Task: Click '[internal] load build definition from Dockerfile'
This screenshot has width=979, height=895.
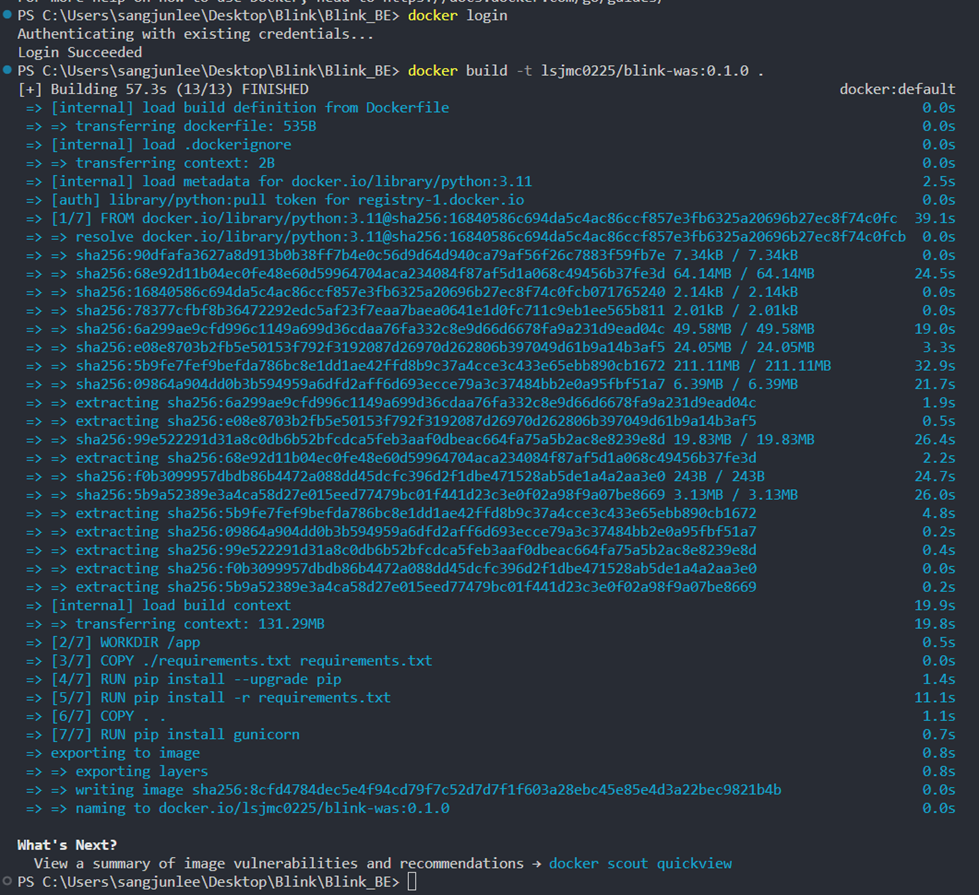Action: [x=250, y=107]
